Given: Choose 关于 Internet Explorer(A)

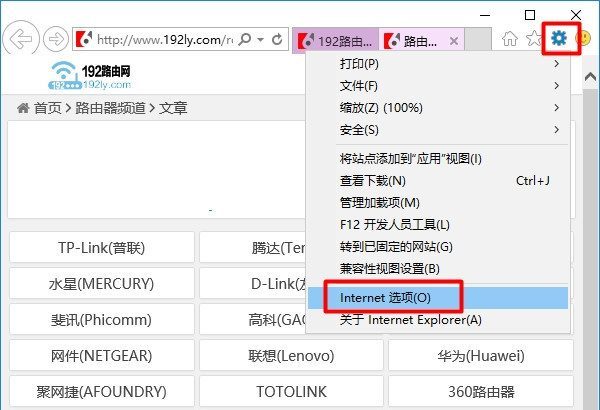Looking at the screenshot, I should coord(438,320).
